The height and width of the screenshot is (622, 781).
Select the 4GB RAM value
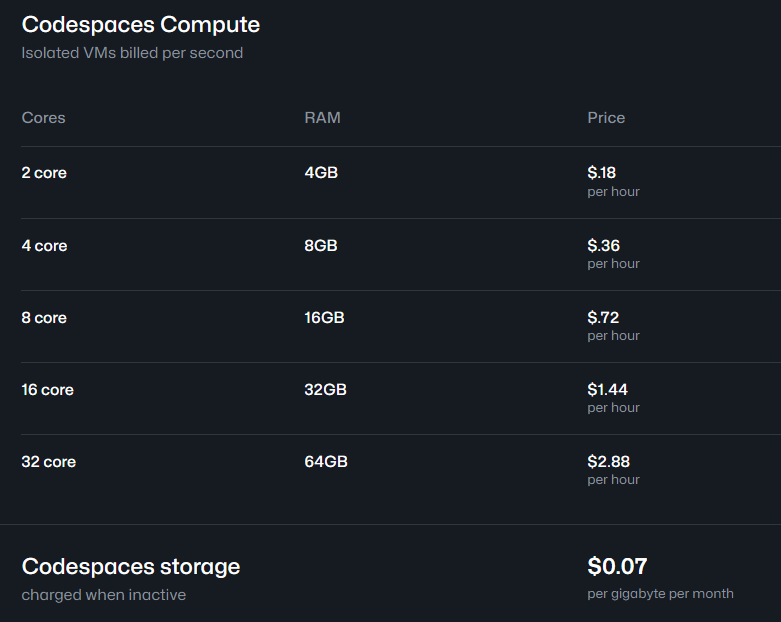321,173
